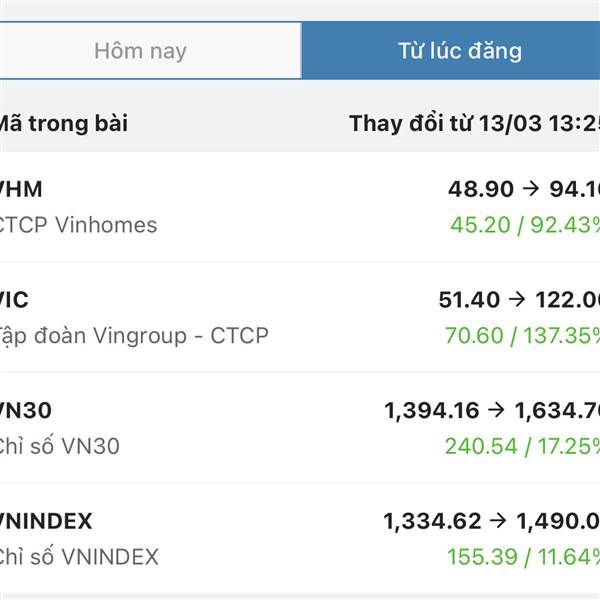Viewport: 600px width, 600px height.
Task: Open the VN30 index symbol
Action: coord(26,410)
